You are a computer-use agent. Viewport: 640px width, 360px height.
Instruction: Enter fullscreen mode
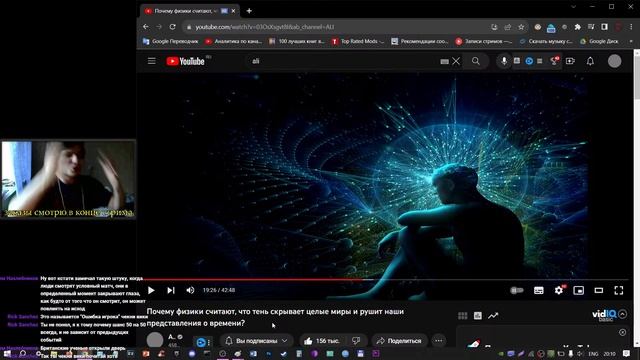[x=619, y=290]
